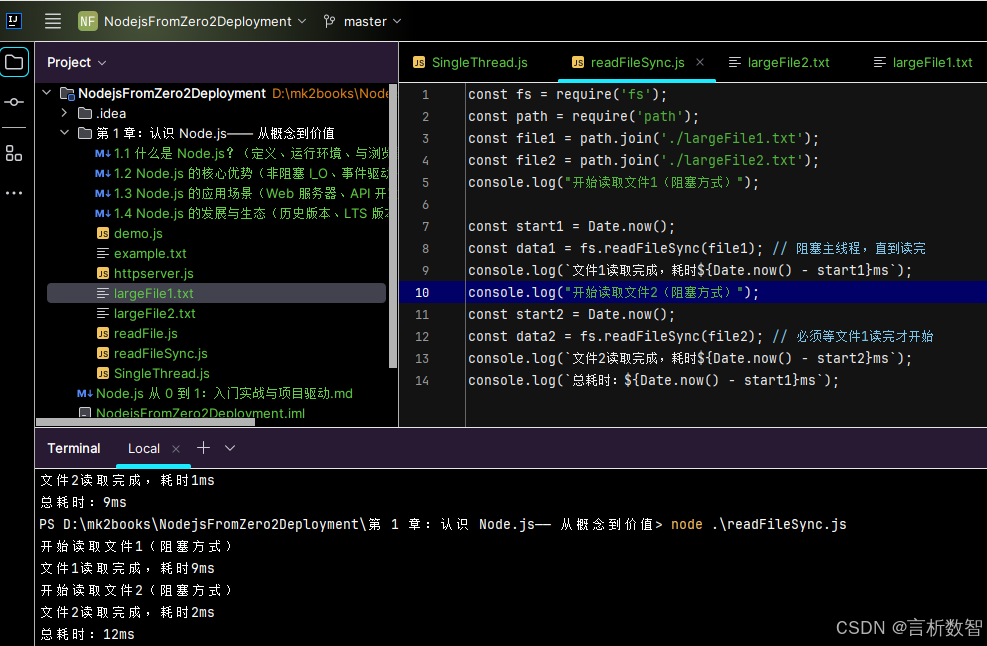Click the text icon on largeFile2.txt tab
987x646 pixels.
tap(735, 62)
